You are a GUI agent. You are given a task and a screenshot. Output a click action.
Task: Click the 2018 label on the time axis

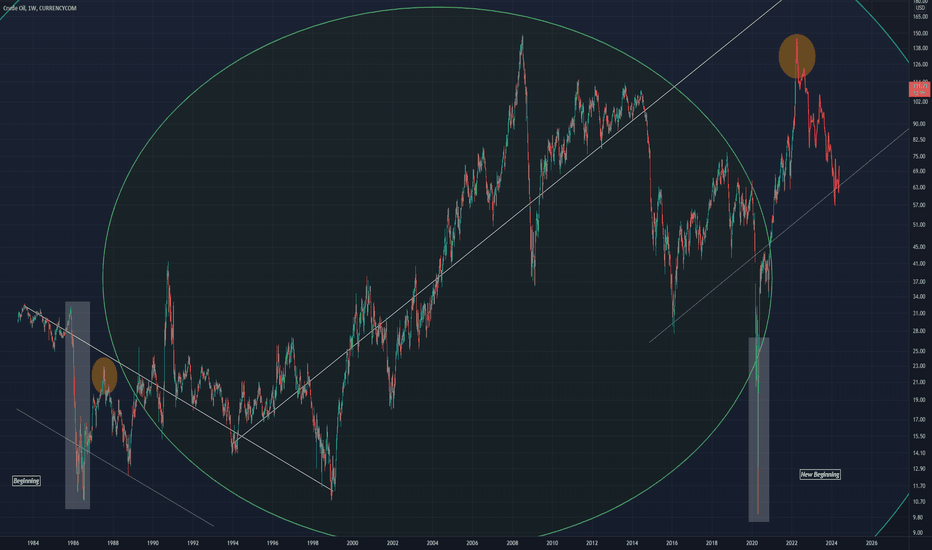click(x=711, y=543)
